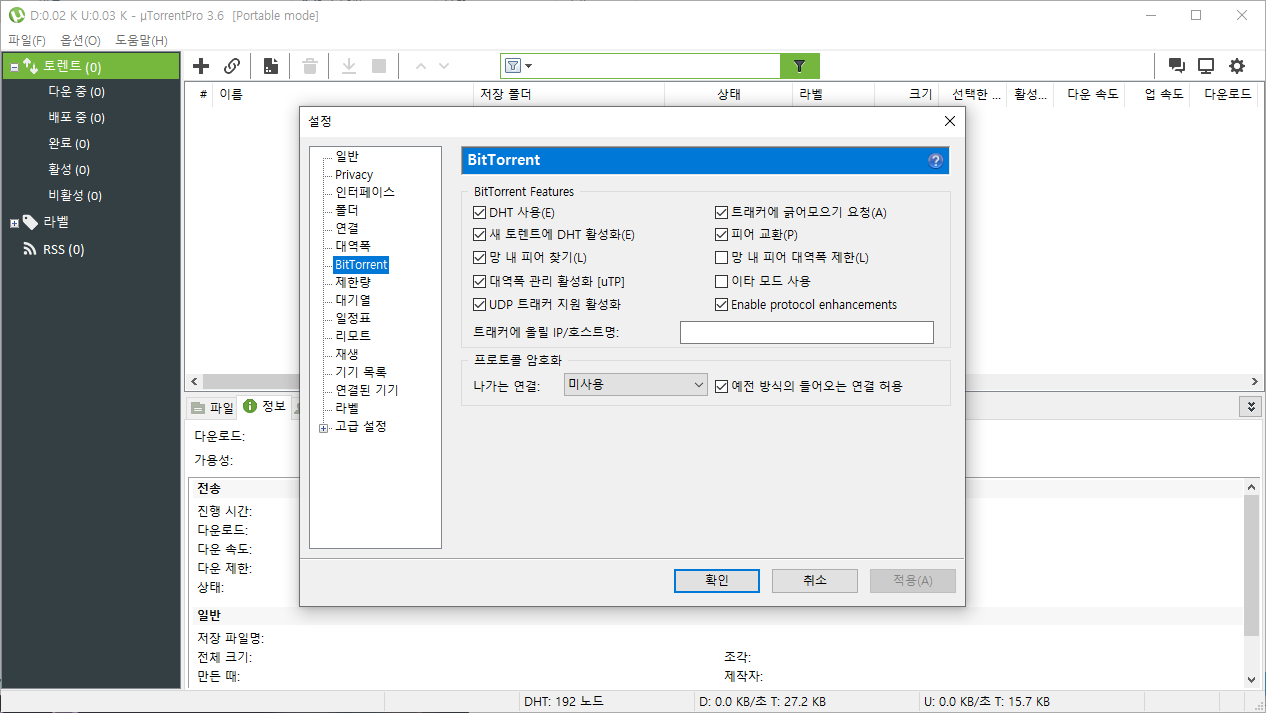This screenshot has height=713, width=1266.
Task: Switch to the 파일 tab in detail pane
Action: coord(212,407)
